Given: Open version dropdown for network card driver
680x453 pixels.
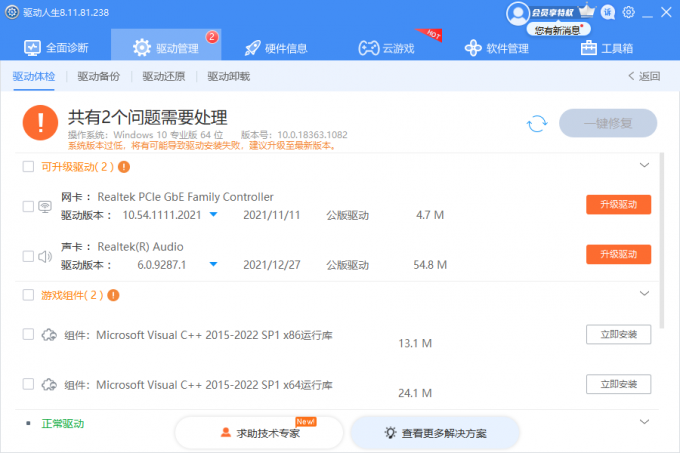Looking at the screenshot, I should (x=212, y=215).
